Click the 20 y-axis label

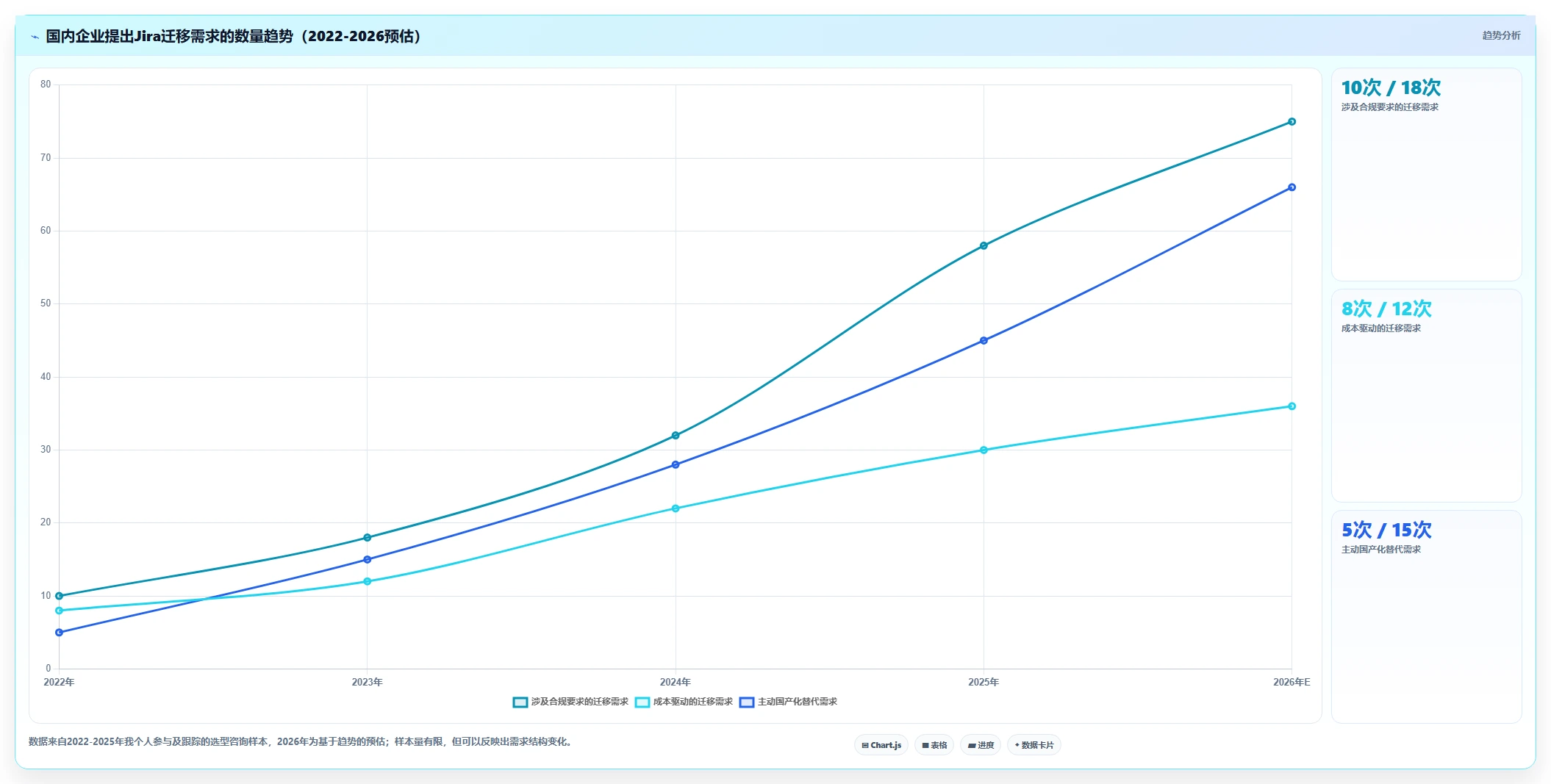pyautogui.click(x=46, y=522)
